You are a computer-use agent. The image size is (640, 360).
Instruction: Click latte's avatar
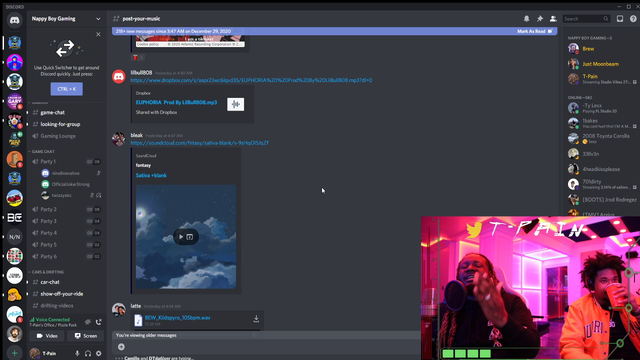pos(119,309)
